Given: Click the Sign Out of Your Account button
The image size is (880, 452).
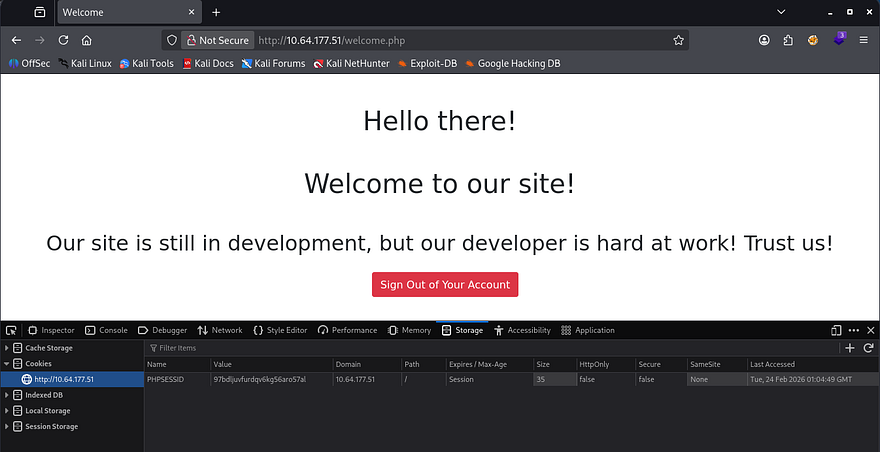Looking at the screenshot, I should [445, 285].
